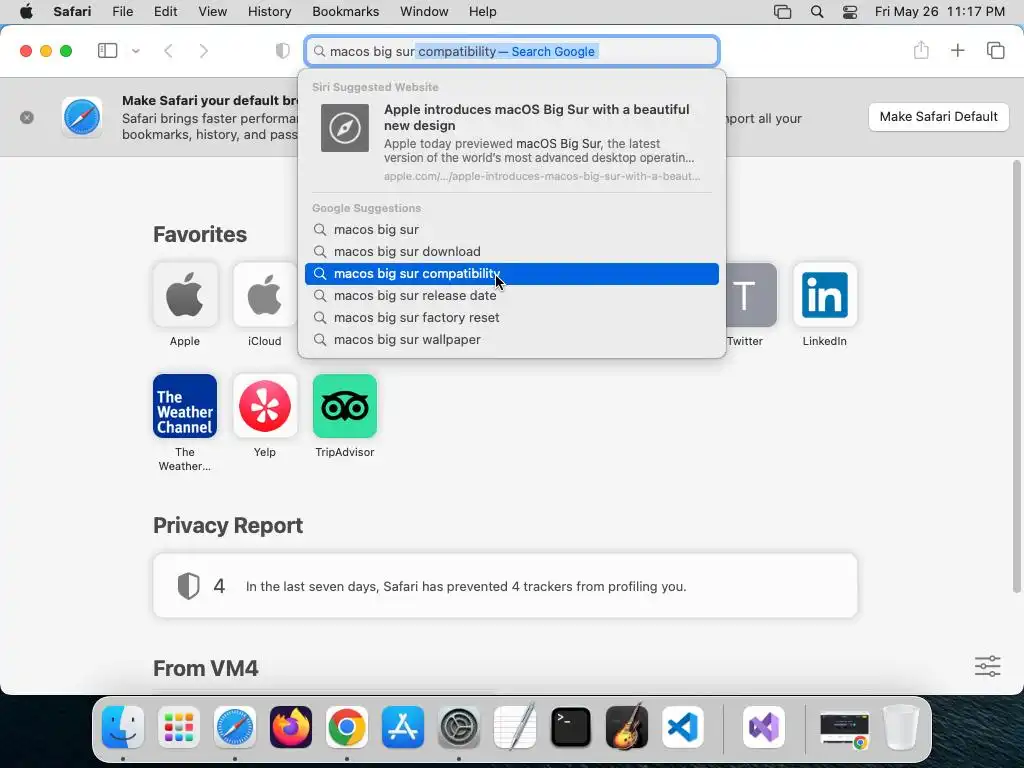1024x768 pixels.
Task: Open the File menu
Action: (x=123, y=12)
